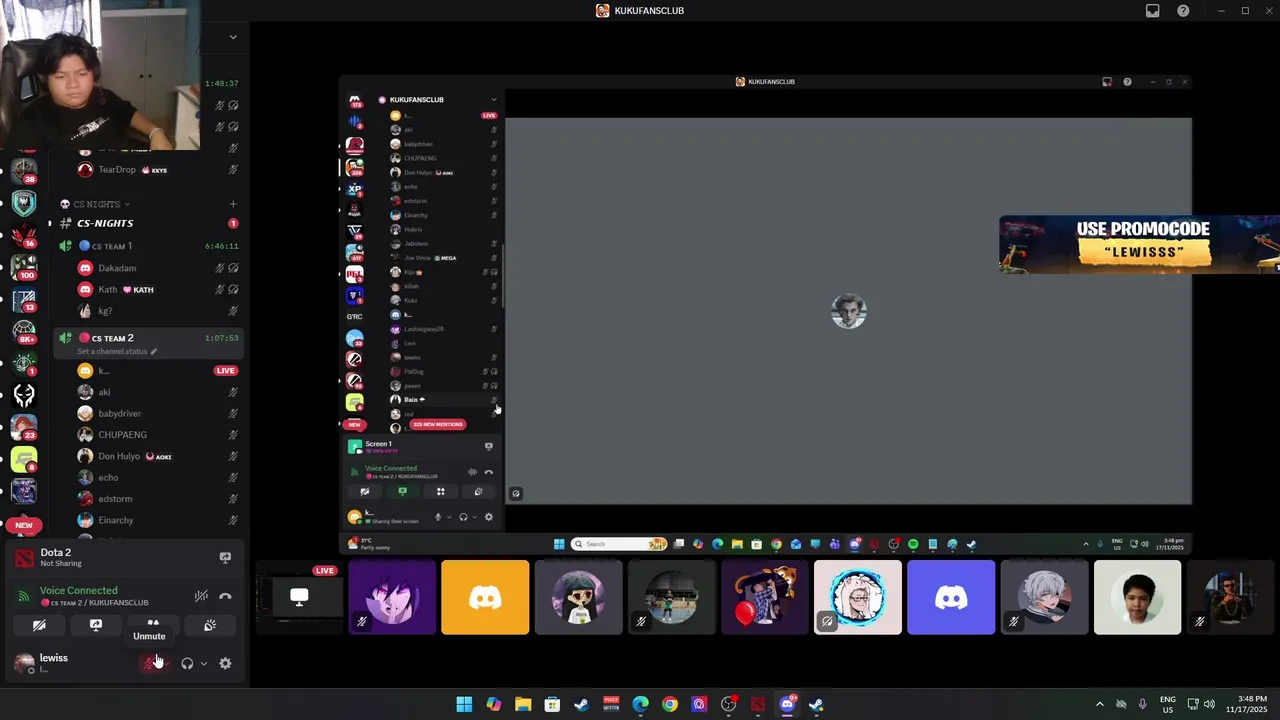Screen dimensions: 1280x720
Task: Open the server icon with 16 badge
Action: pyautogui.click(x=24, y=235)
